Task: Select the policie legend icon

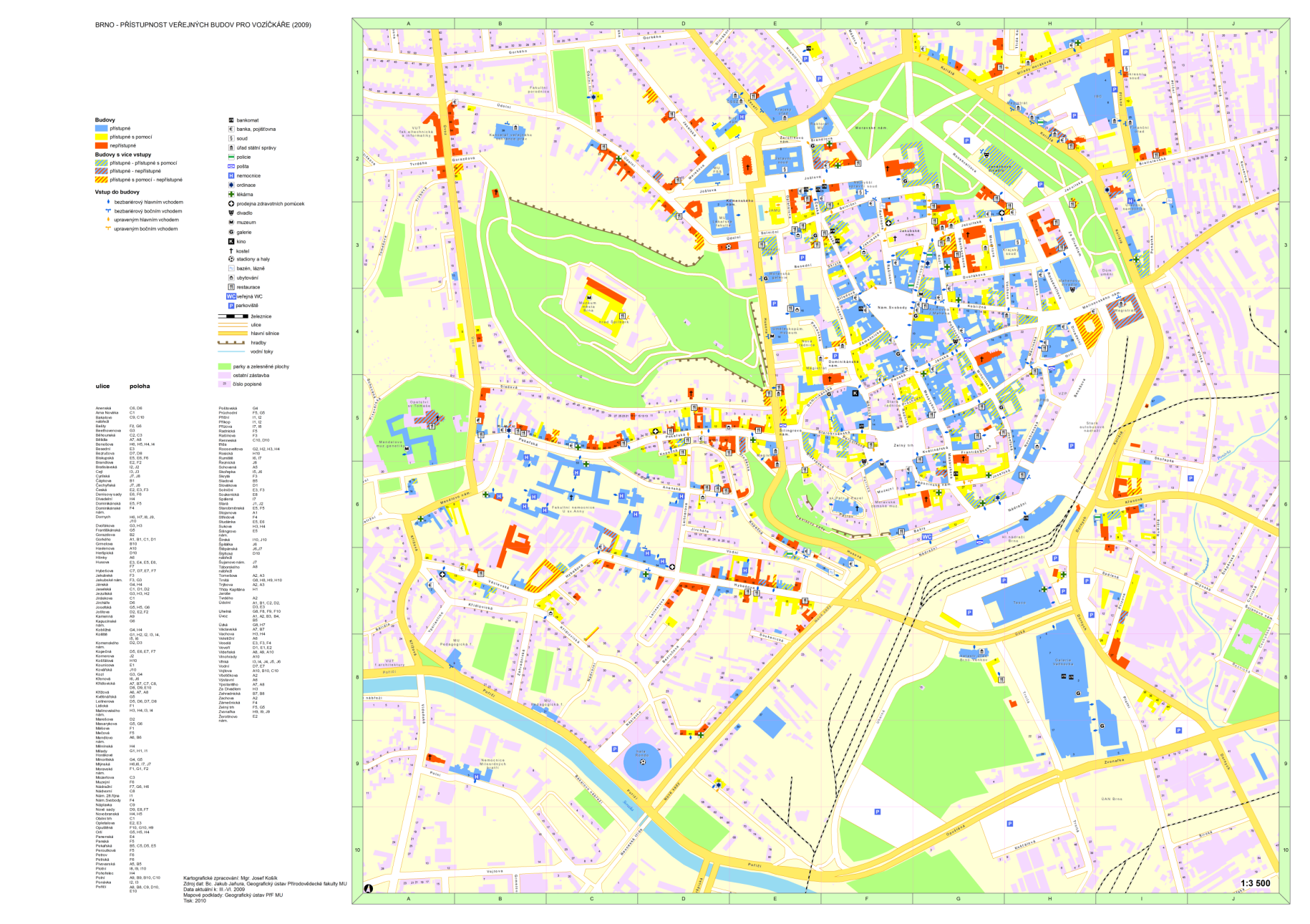Action: coord(231,157)
